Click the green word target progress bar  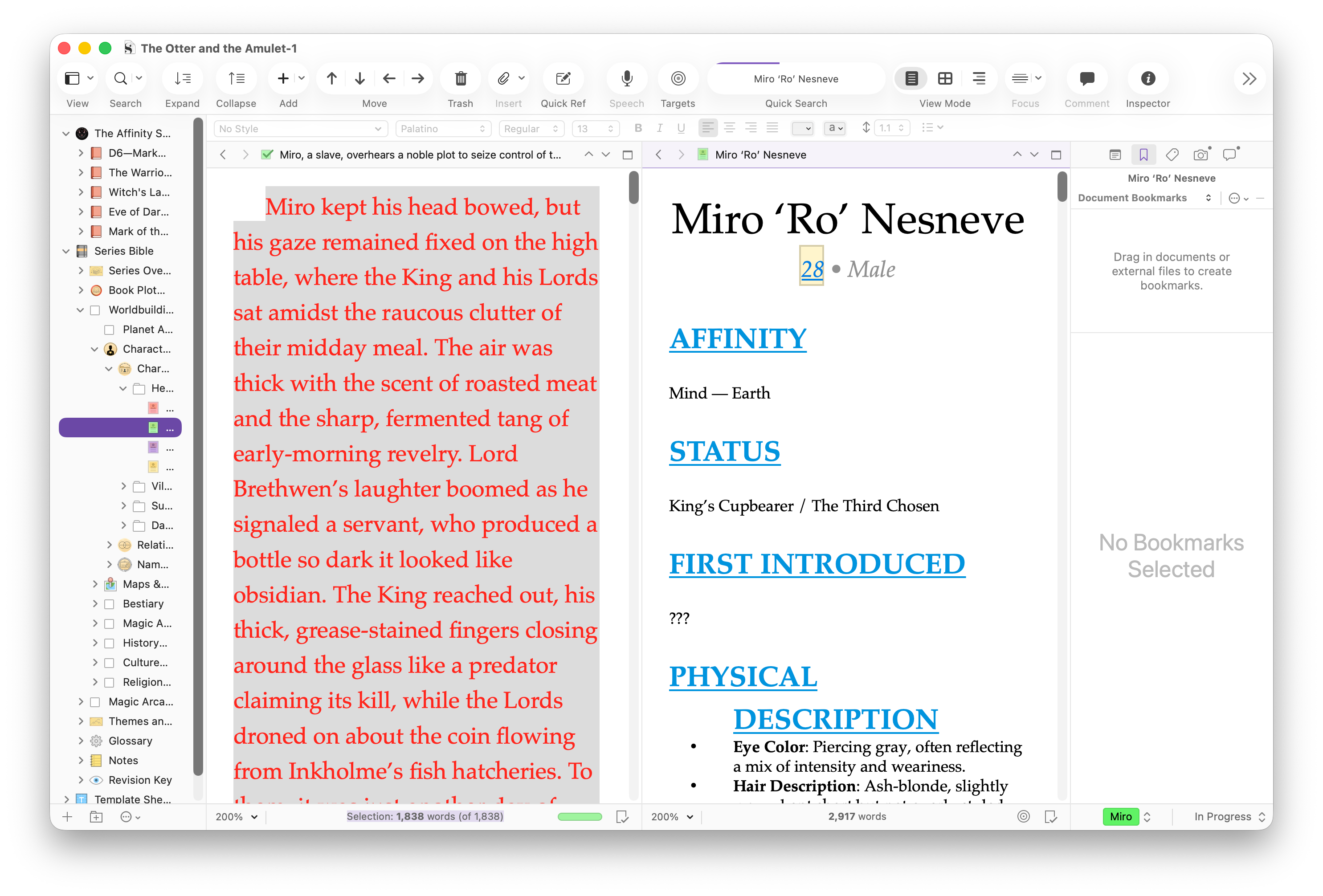pos(580,817)
